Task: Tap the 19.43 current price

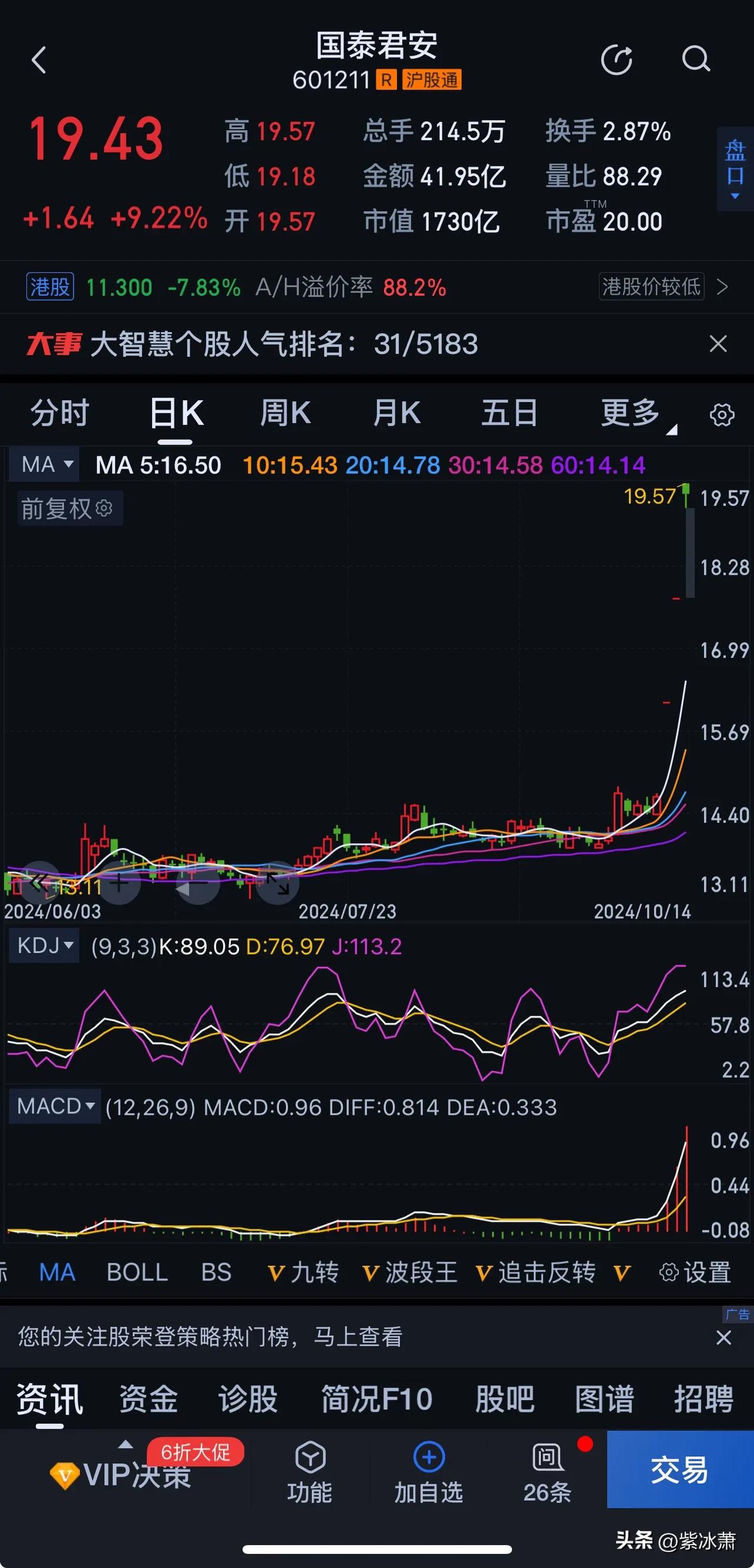Action: point(96,139)
